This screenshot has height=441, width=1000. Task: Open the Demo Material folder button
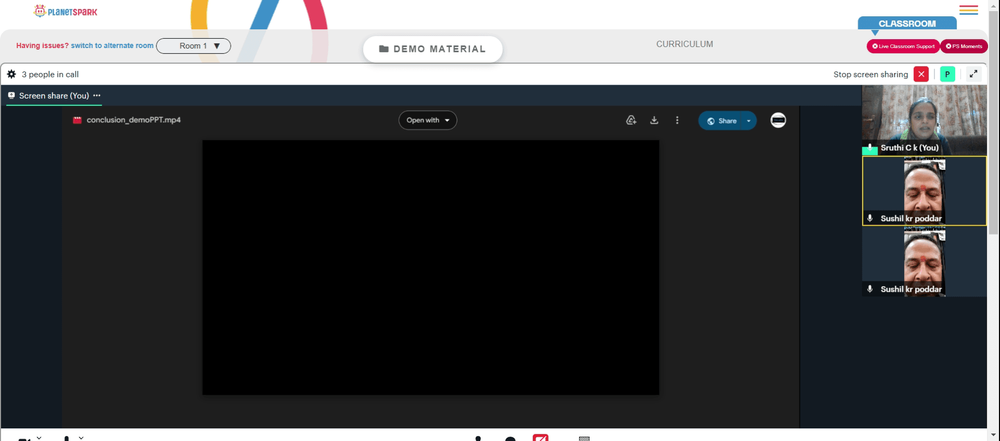coord(432,49)
